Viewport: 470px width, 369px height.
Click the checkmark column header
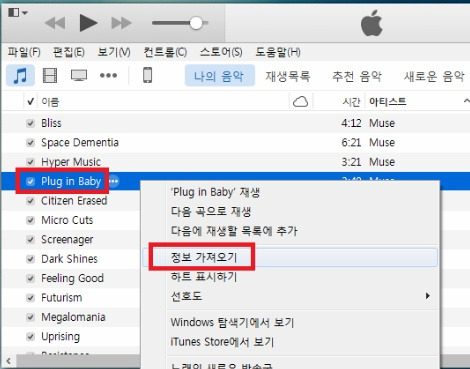coord(30,101)
